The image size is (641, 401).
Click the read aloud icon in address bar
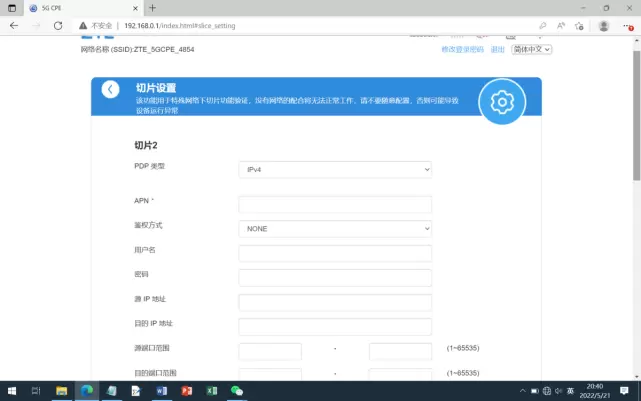(x=562, y=25)
